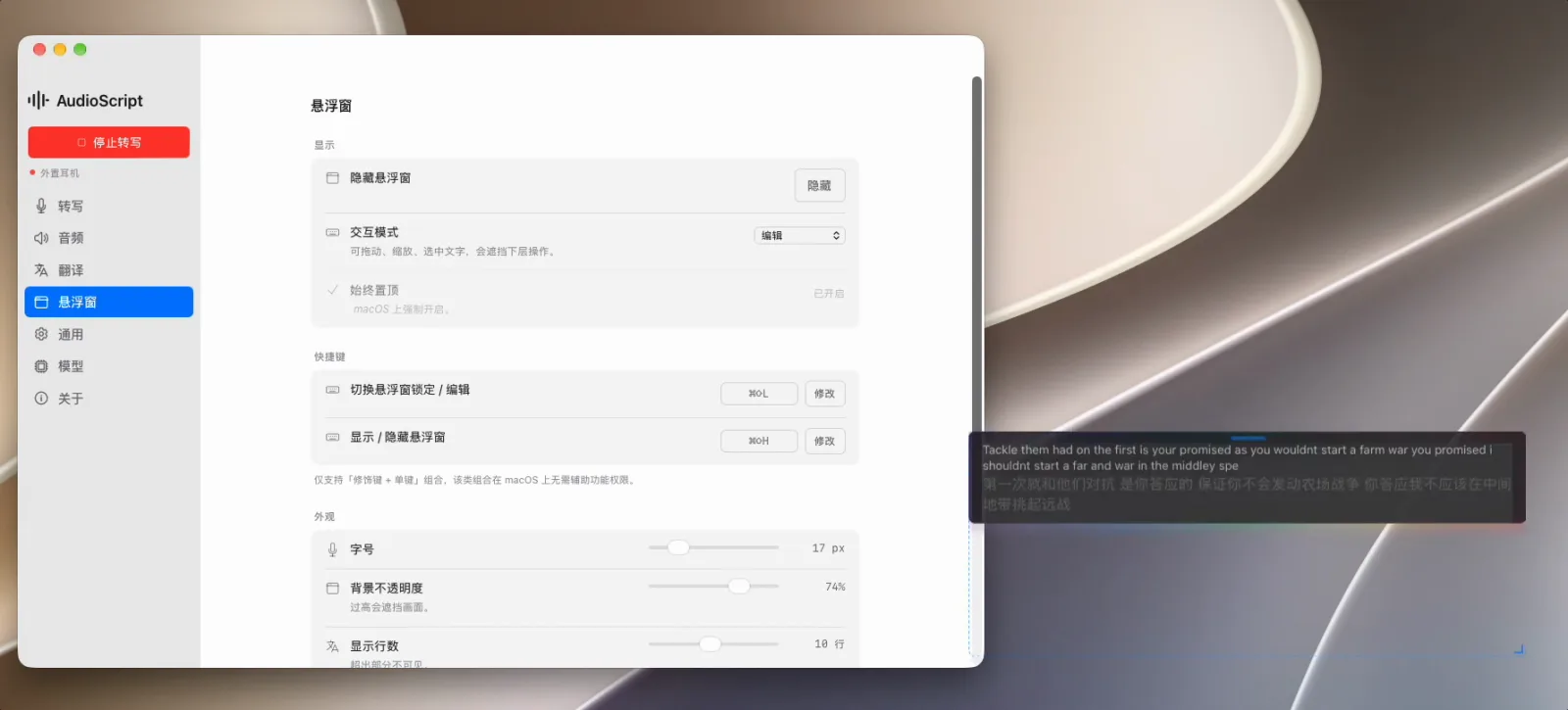Click the 10 行 line count value
Viewport: 1568px width, 710px height.
829,644
